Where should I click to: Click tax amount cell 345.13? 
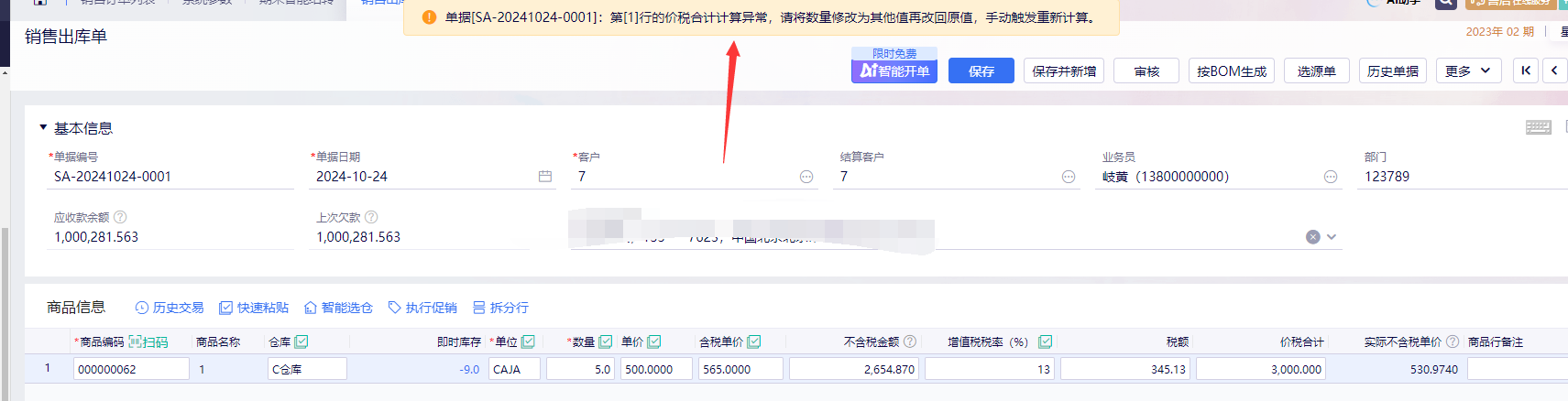coord(1124,369)
